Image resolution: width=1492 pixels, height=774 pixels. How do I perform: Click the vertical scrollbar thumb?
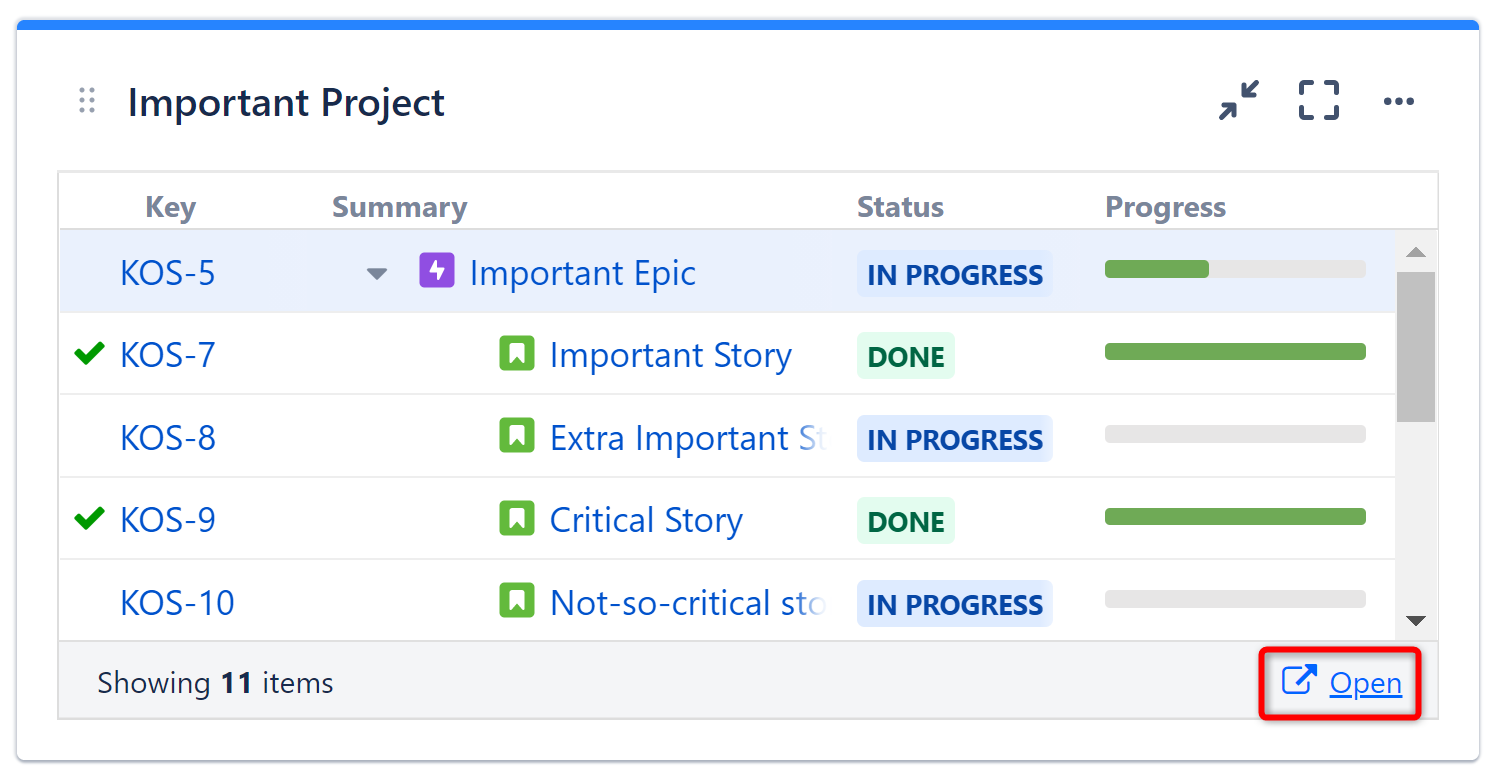tap(1415, 345)
